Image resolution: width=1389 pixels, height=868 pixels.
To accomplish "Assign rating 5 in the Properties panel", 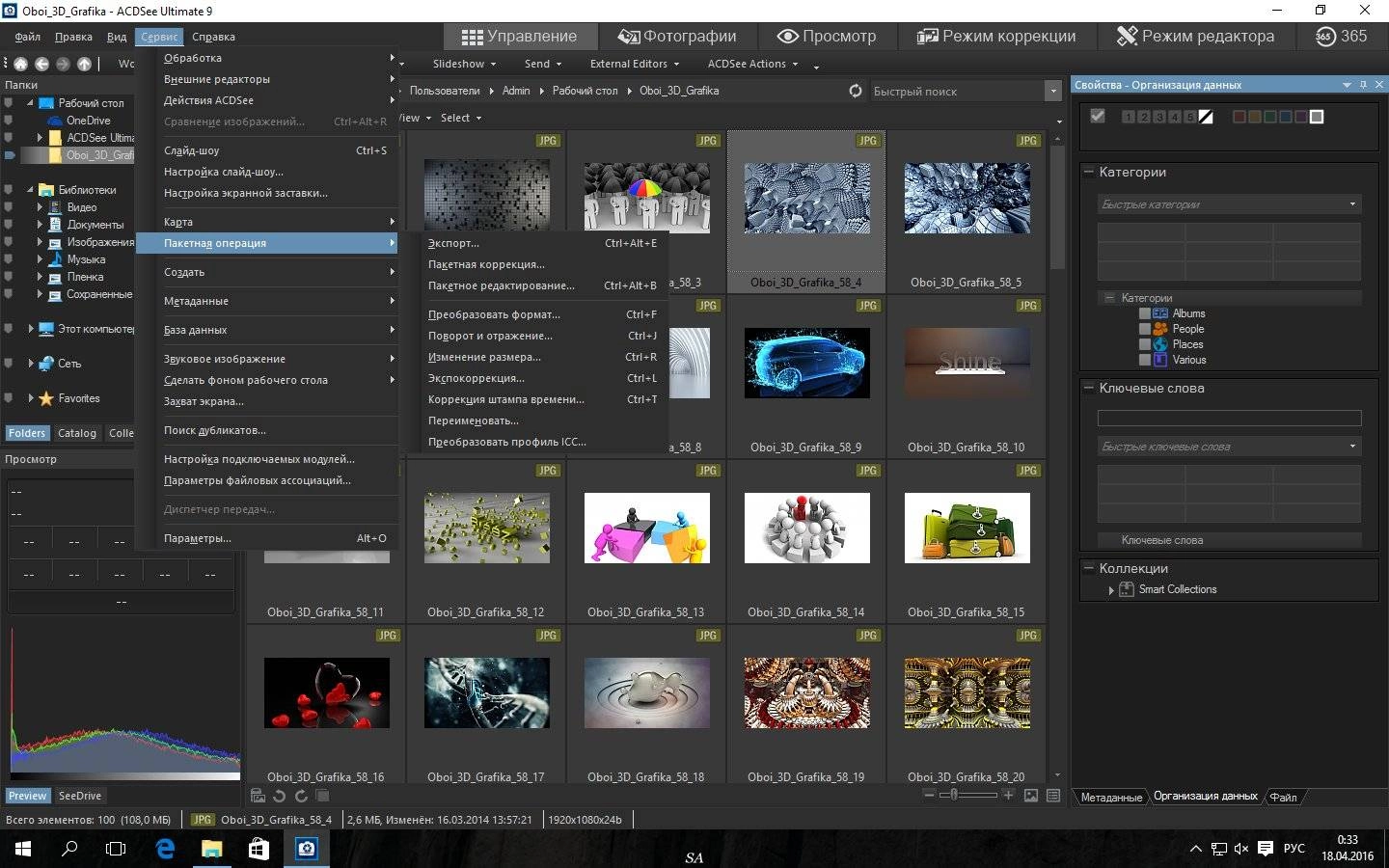I will tap(1190, 117).
